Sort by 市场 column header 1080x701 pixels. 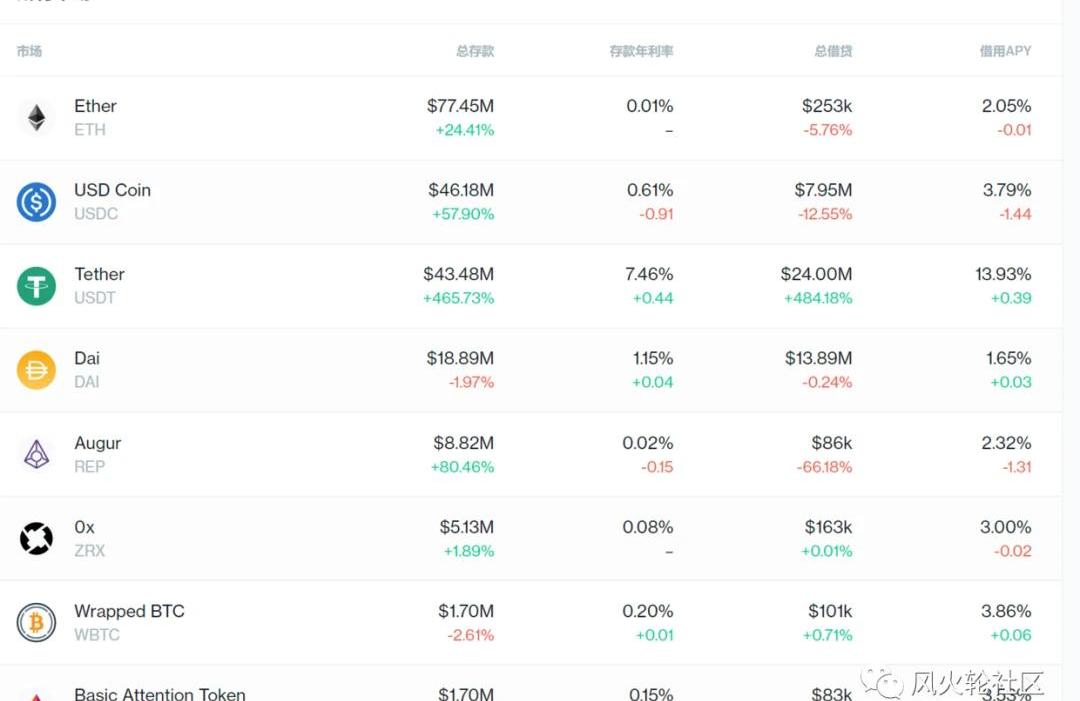coord(29,51)
